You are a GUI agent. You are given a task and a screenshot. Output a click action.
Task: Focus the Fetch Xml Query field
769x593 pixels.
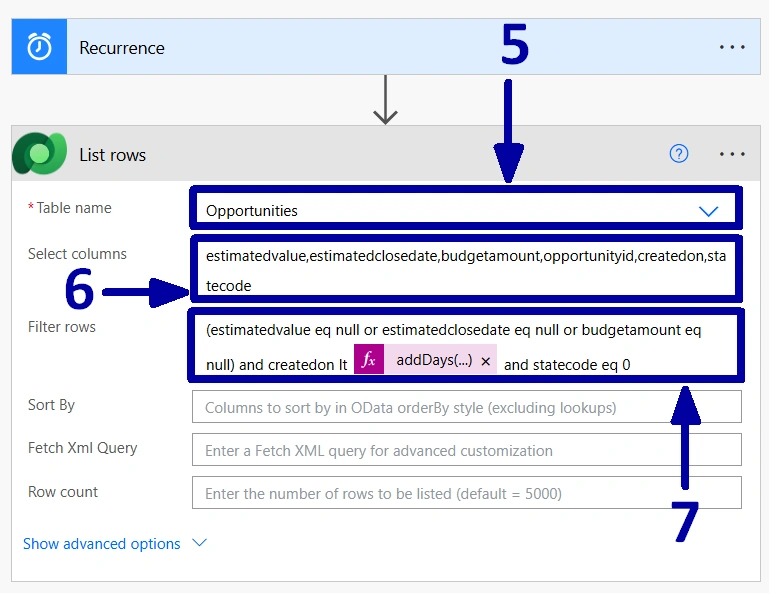point(466,450)
